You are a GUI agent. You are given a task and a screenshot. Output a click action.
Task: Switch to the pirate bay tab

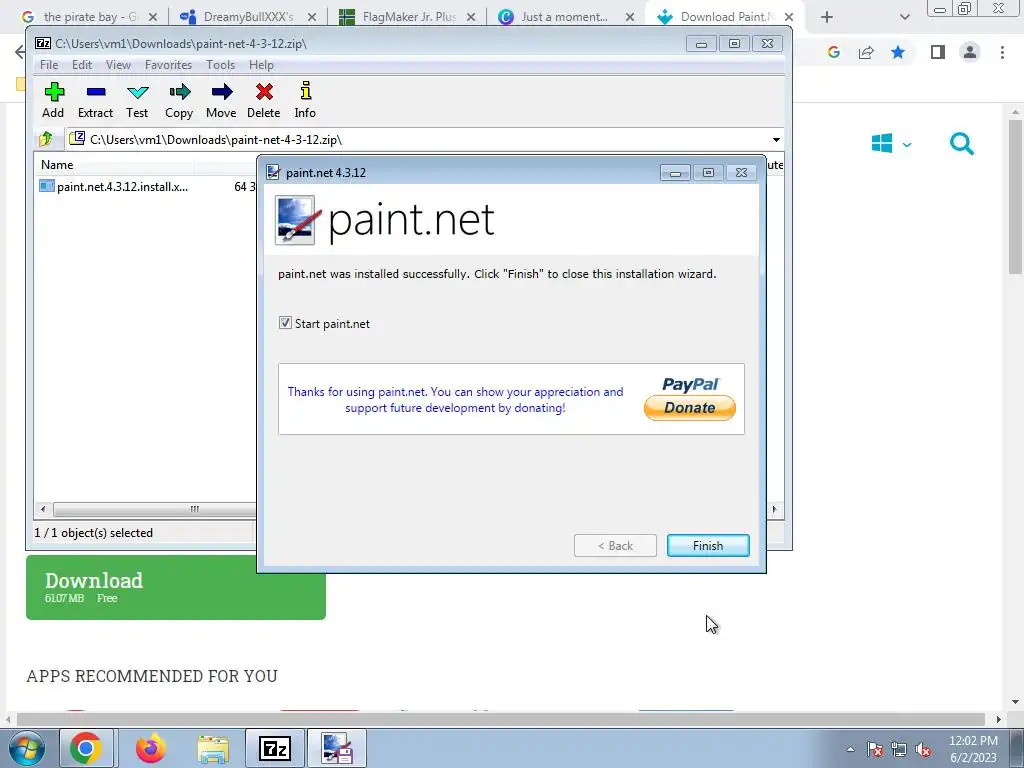(88, 17)
